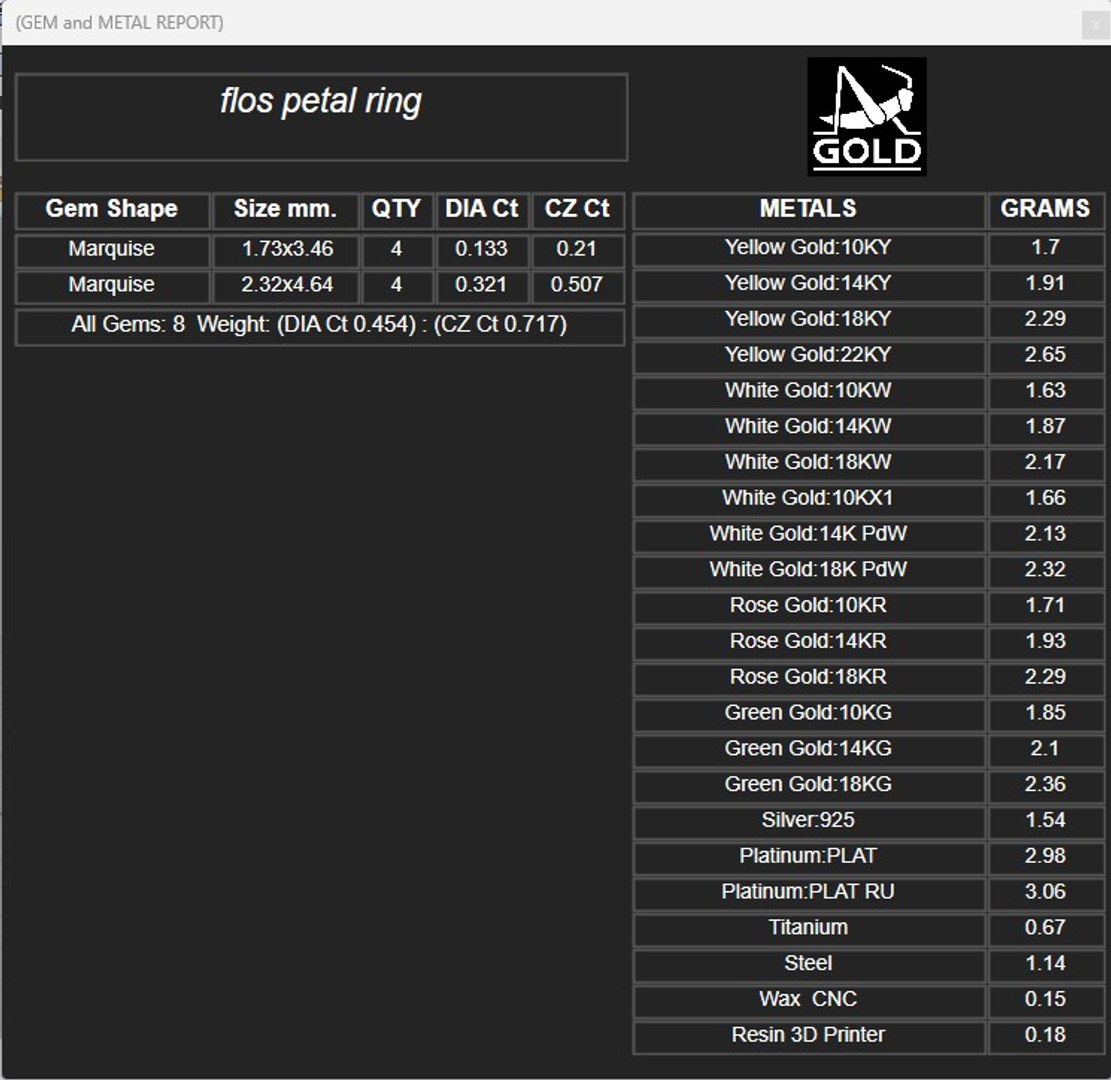The image size is (1111, 1080).
Task: Select the Size mm. column header
Action: point(286,210)
